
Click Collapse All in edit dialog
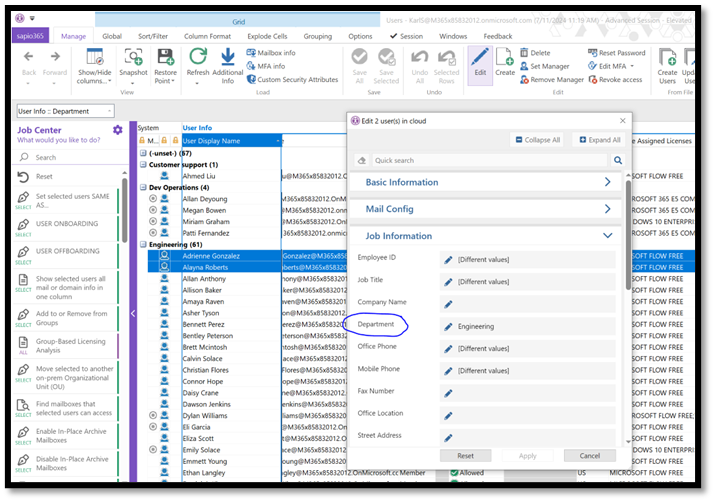[x=537, y=140]
